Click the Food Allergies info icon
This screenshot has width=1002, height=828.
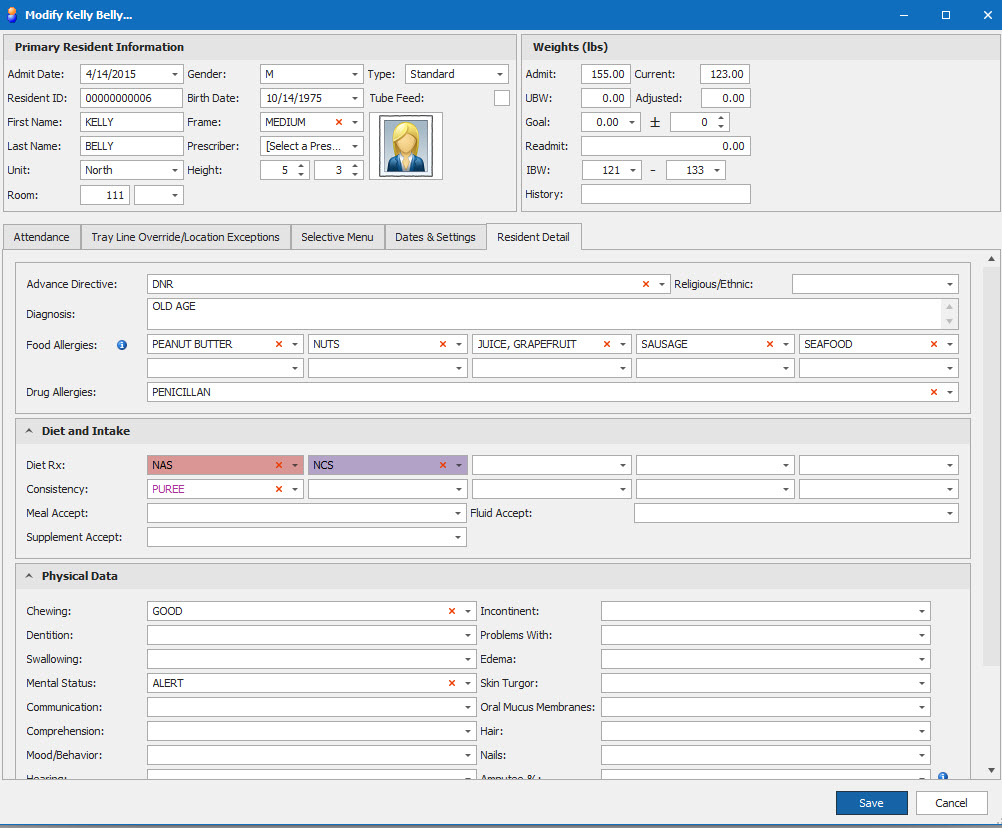(122, 345)
